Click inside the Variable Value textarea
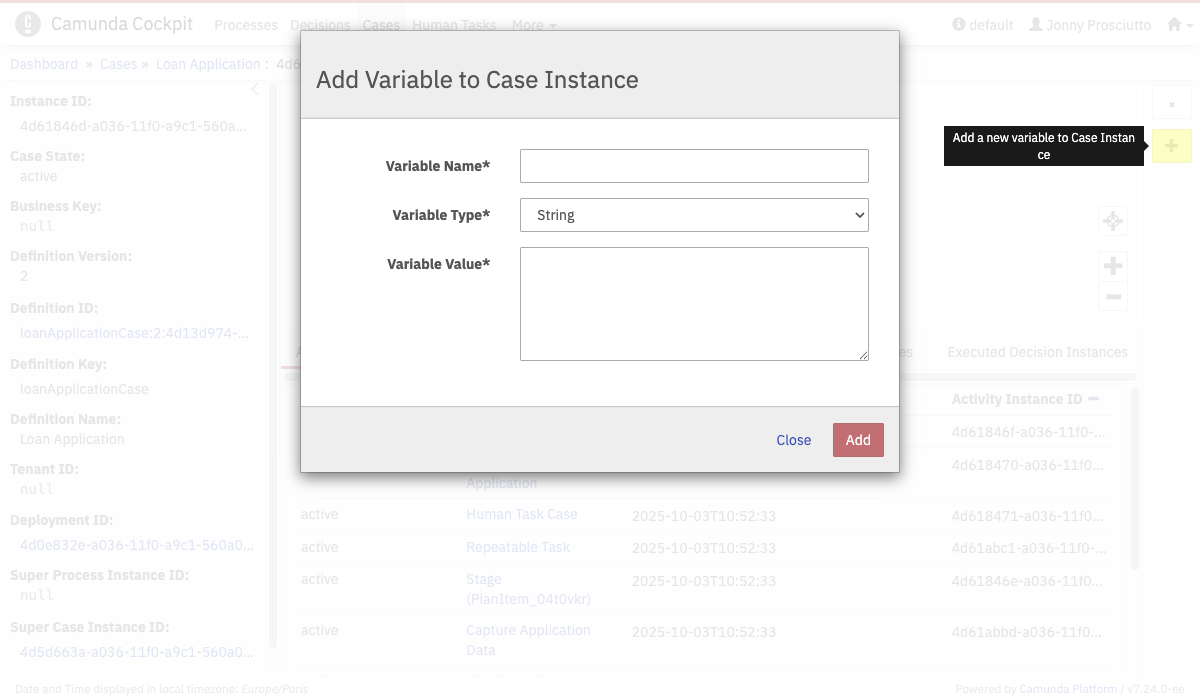The image size is (1200, 700). pyautogui.click(x=694, y=304)
